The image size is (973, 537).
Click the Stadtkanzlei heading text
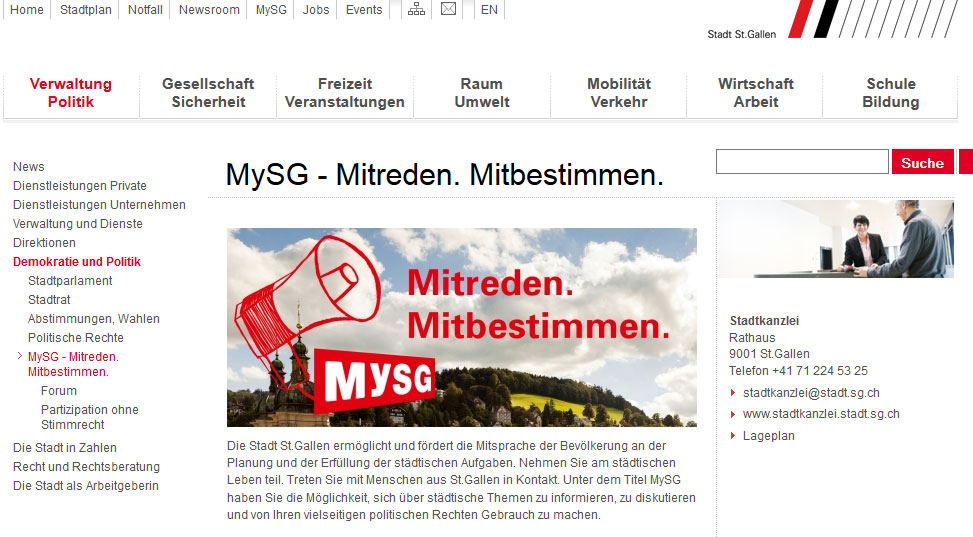click(x=764, y=321)
